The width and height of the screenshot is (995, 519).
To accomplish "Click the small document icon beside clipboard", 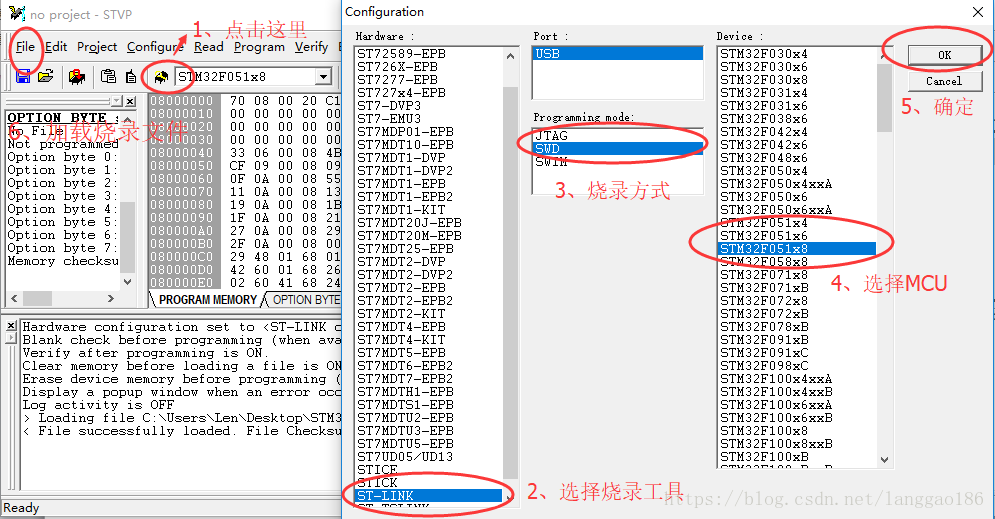I will (131, 77).
